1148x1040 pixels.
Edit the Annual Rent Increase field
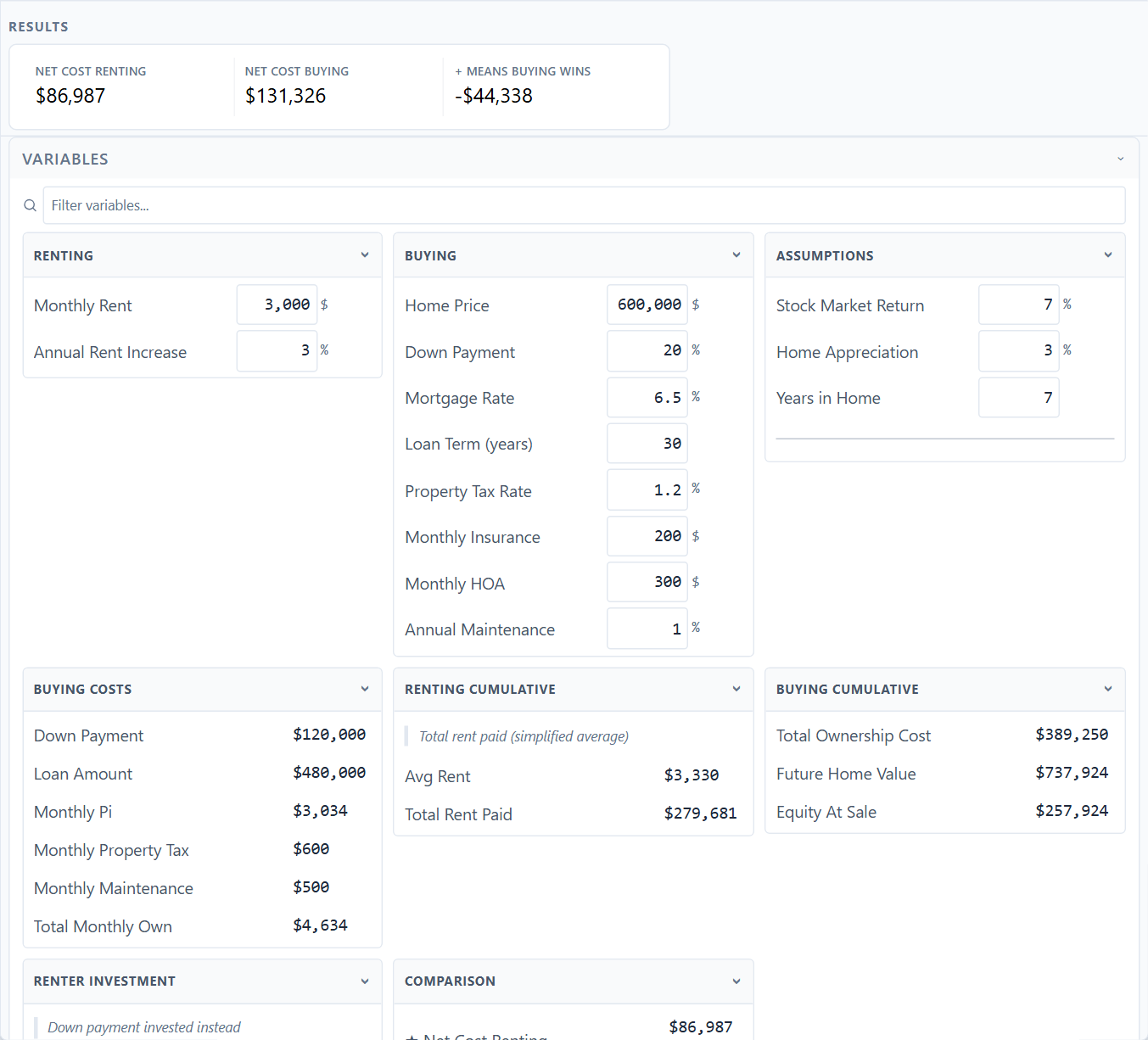click(x=277, y=351)
